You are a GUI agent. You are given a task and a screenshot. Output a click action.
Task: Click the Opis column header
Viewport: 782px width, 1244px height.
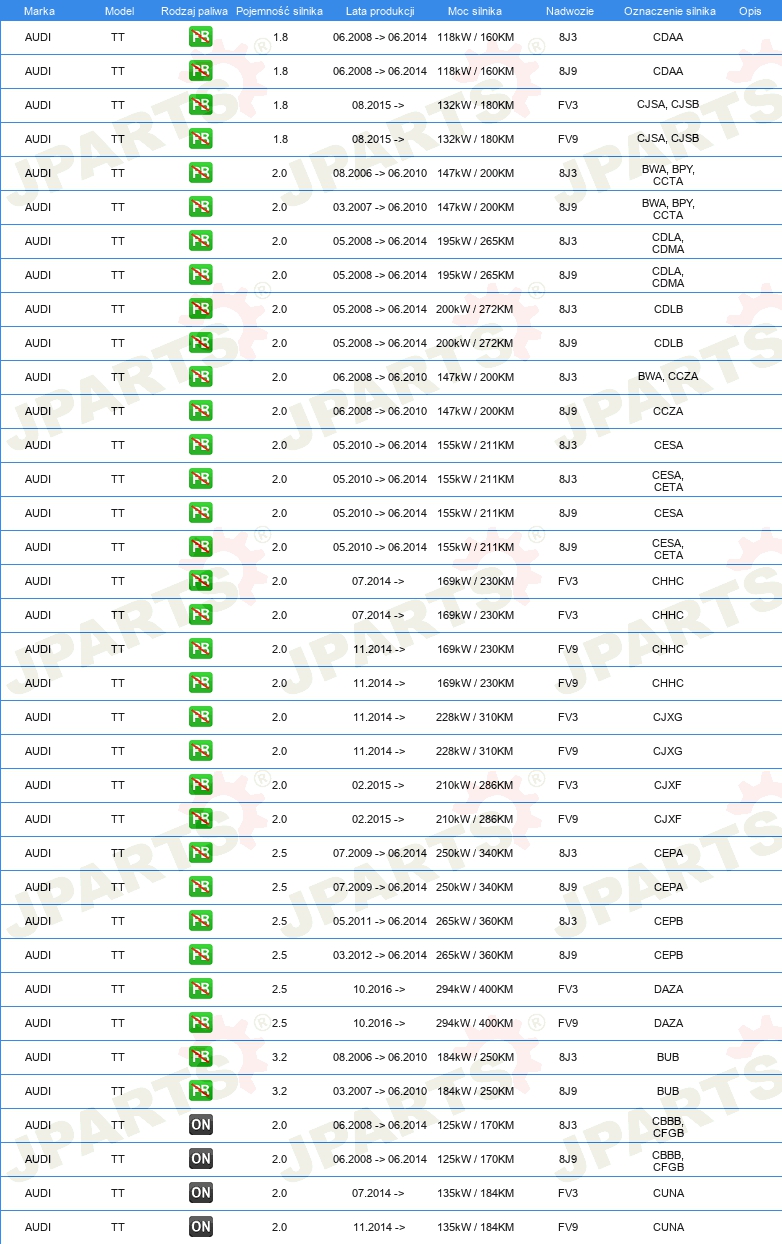click(750, 11)
